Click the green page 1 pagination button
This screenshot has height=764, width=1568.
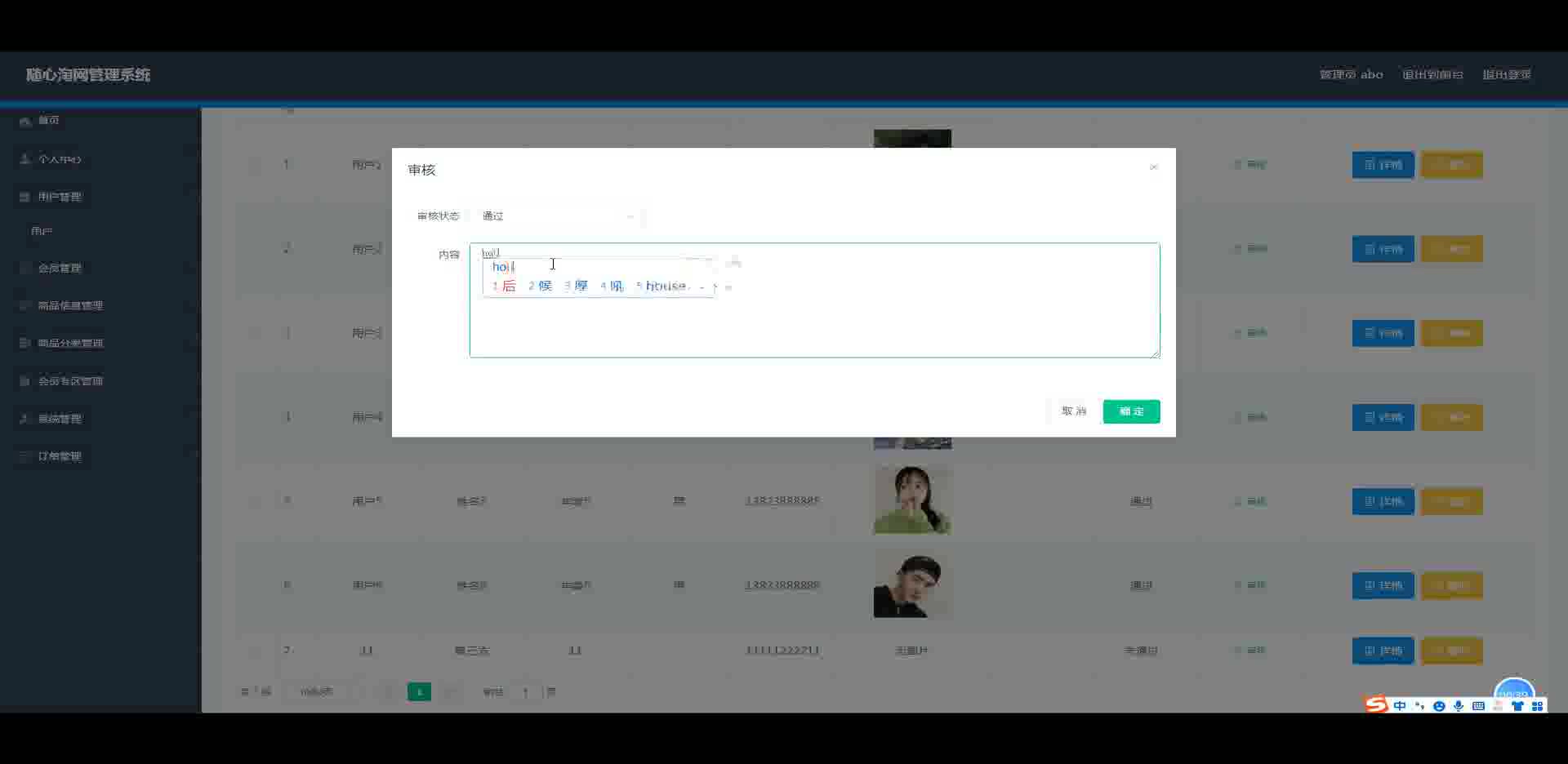[419, 692]
